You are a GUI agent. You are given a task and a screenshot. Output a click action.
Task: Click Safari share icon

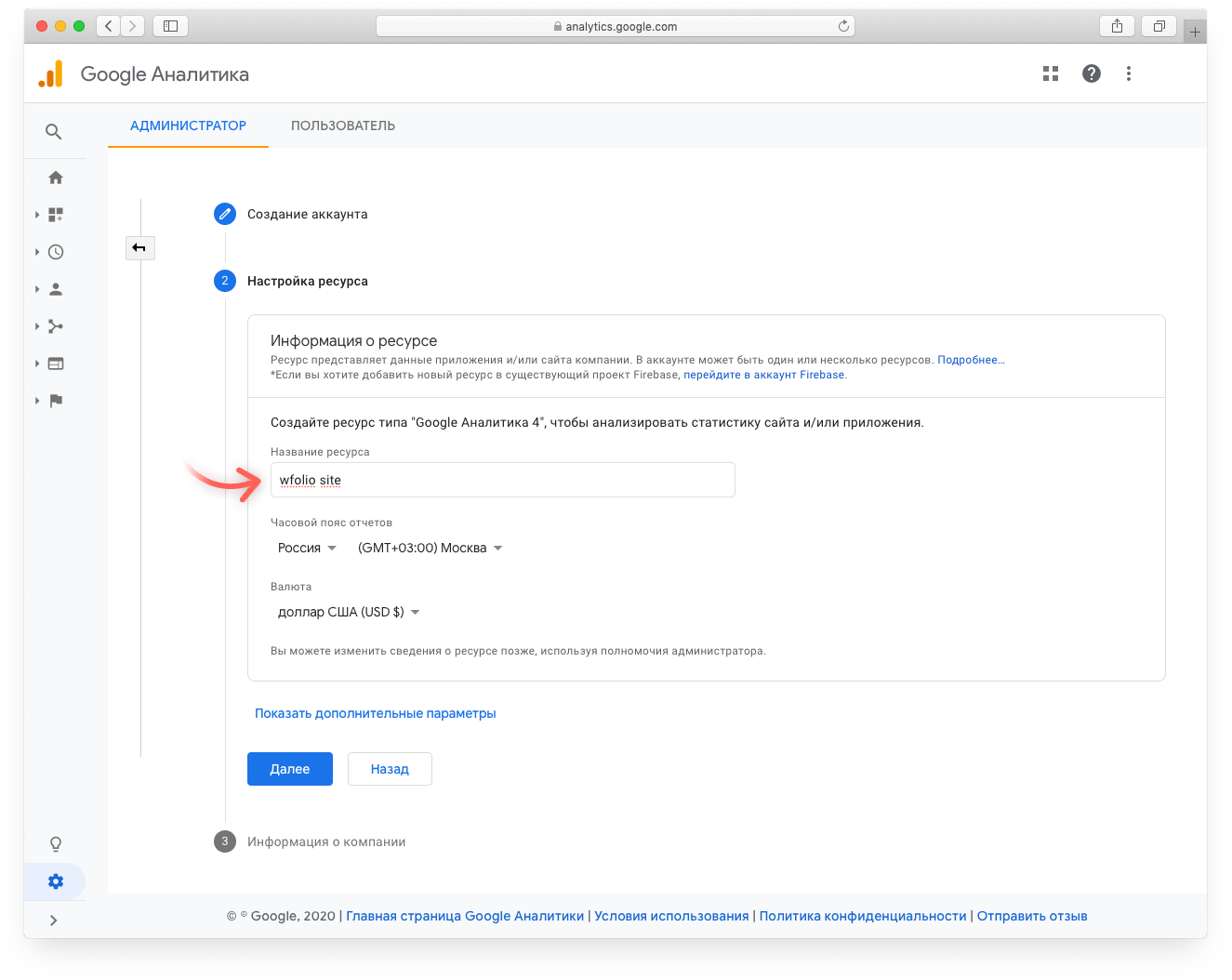(1117, 26)
